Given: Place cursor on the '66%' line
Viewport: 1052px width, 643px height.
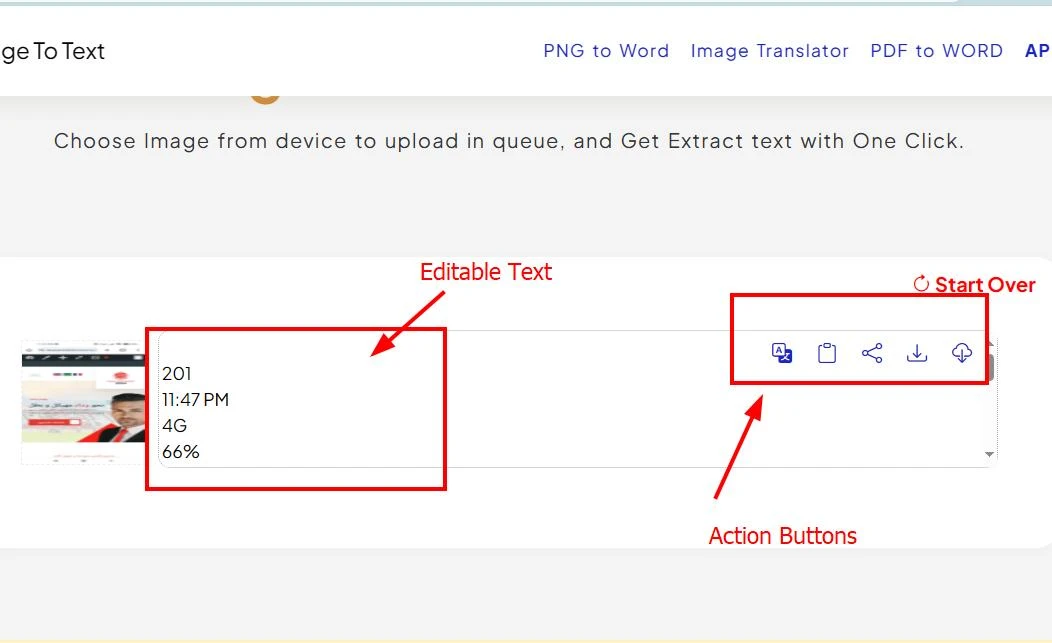Looking at the screenshot, I should coord(181,452).
